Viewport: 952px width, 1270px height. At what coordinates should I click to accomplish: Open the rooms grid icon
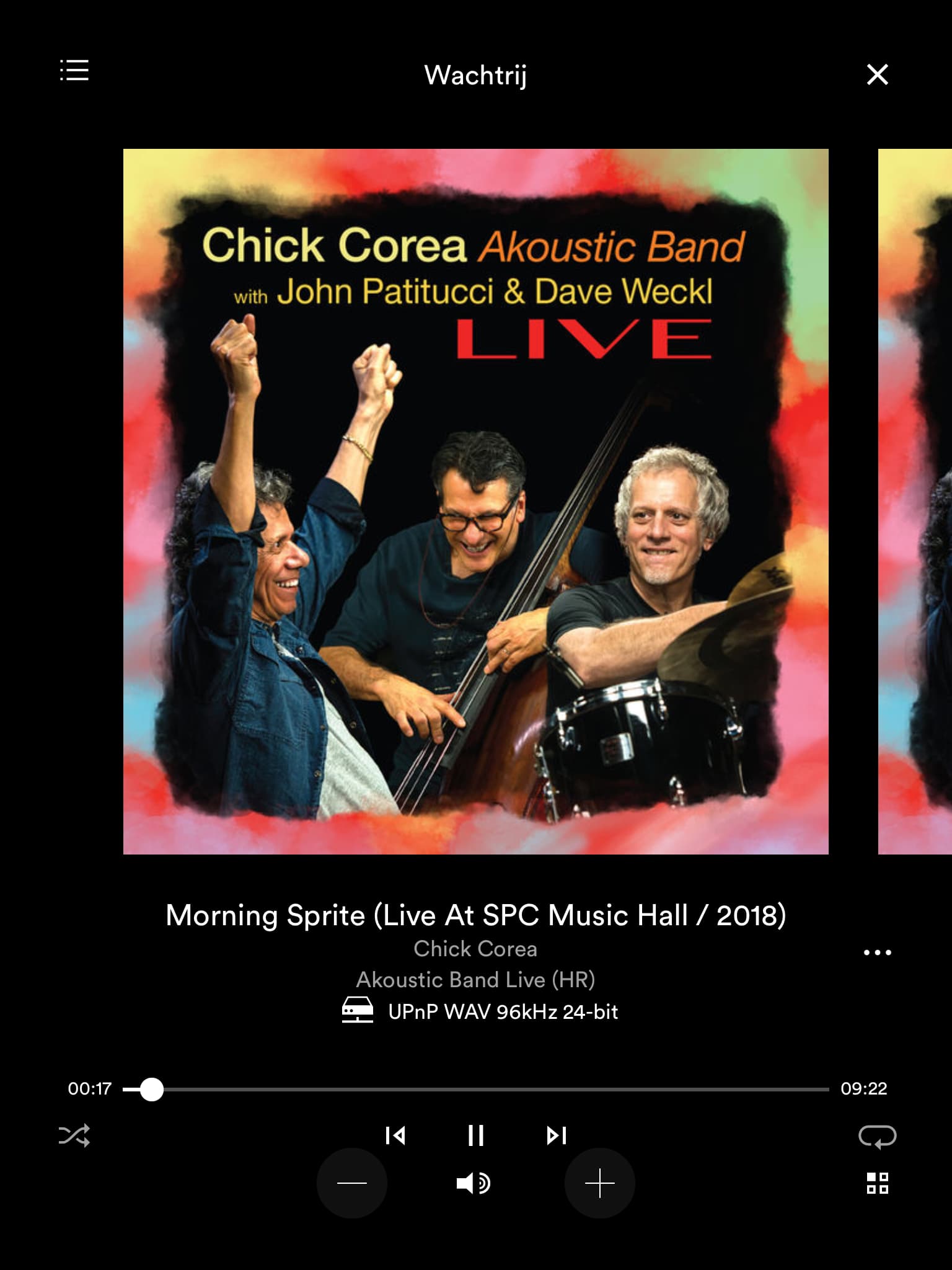coord(878,1183)
